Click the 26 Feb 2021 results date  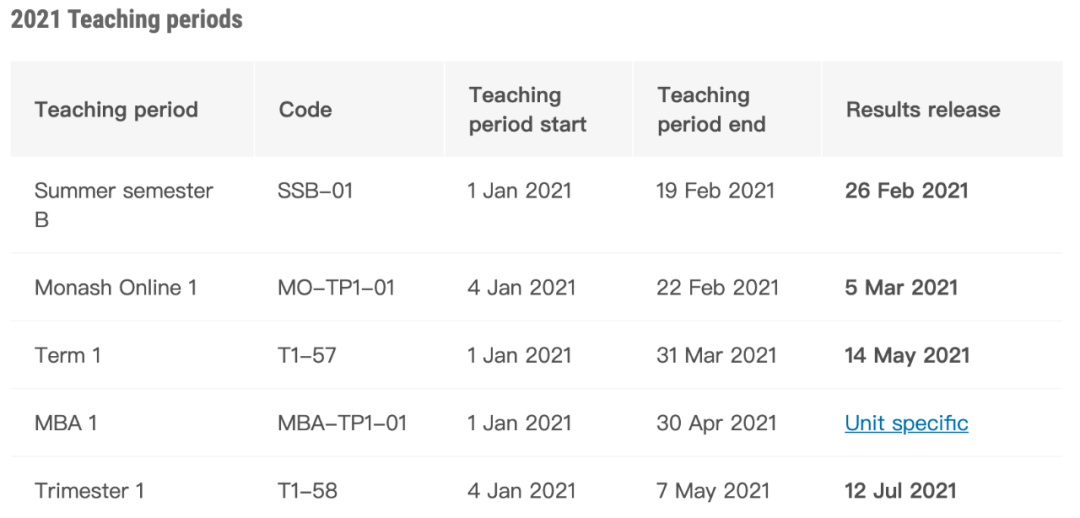click(x=906, y=190)
